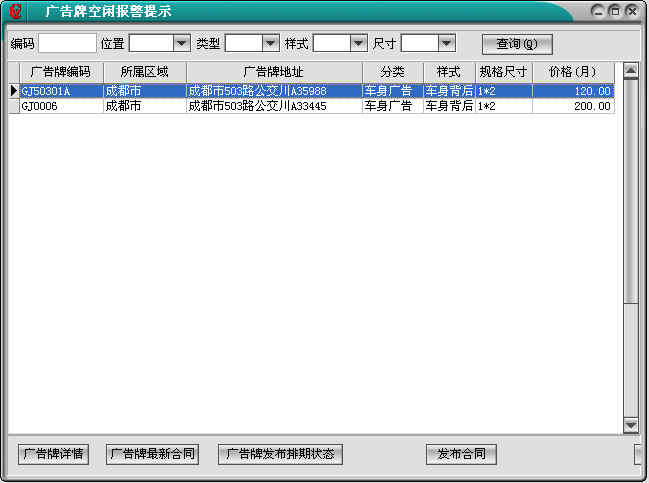Image resolution: width=649 pixels, height=483 pixels.
Task: Click the 成都市 region cell in GJ0006 row
Action: tap(144, 106)
